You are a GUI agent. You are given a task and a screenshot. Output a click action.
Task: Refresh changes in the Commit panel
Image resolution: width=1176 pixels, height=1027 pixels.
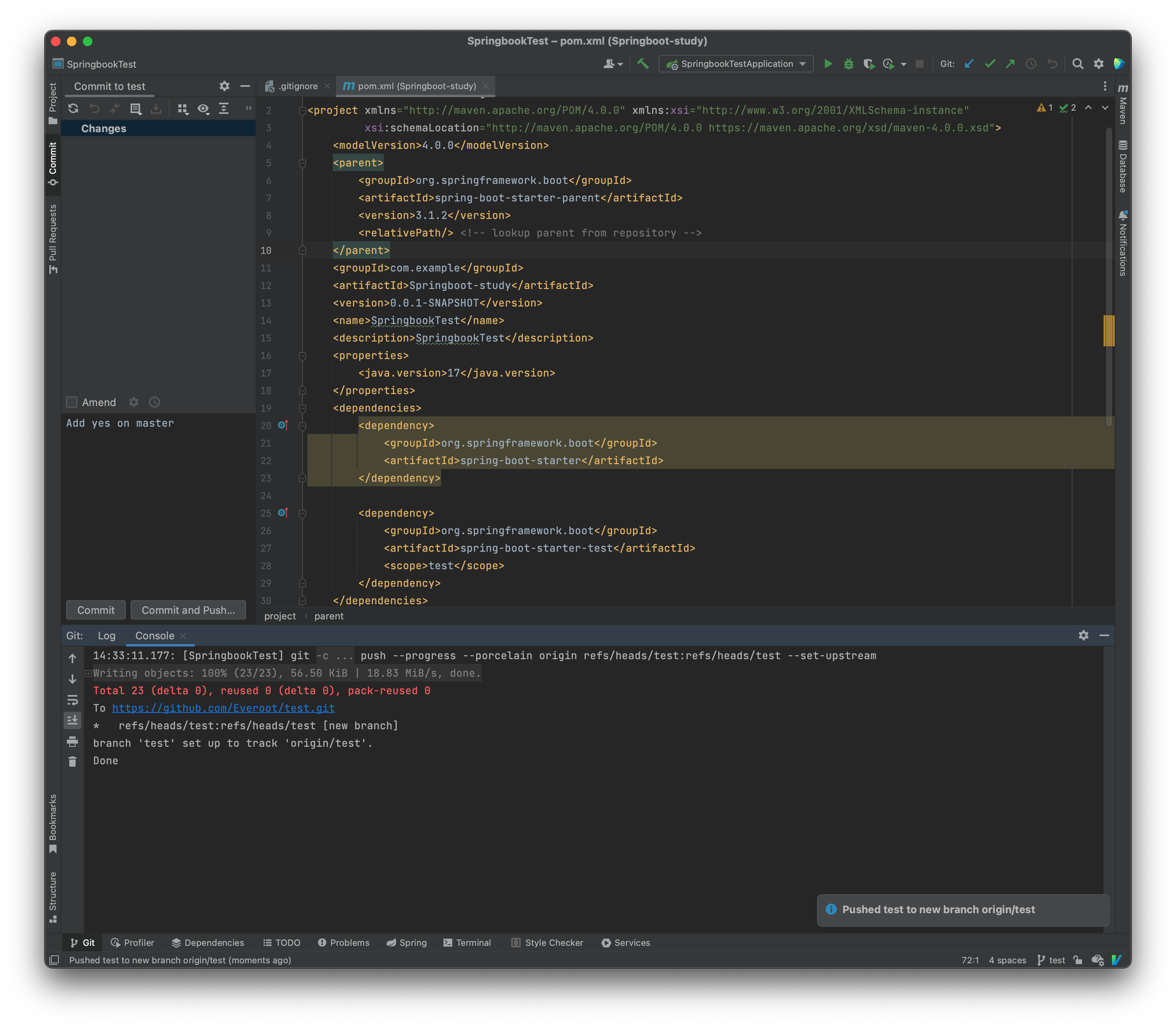pyautogui.click(x=73, y=108)
